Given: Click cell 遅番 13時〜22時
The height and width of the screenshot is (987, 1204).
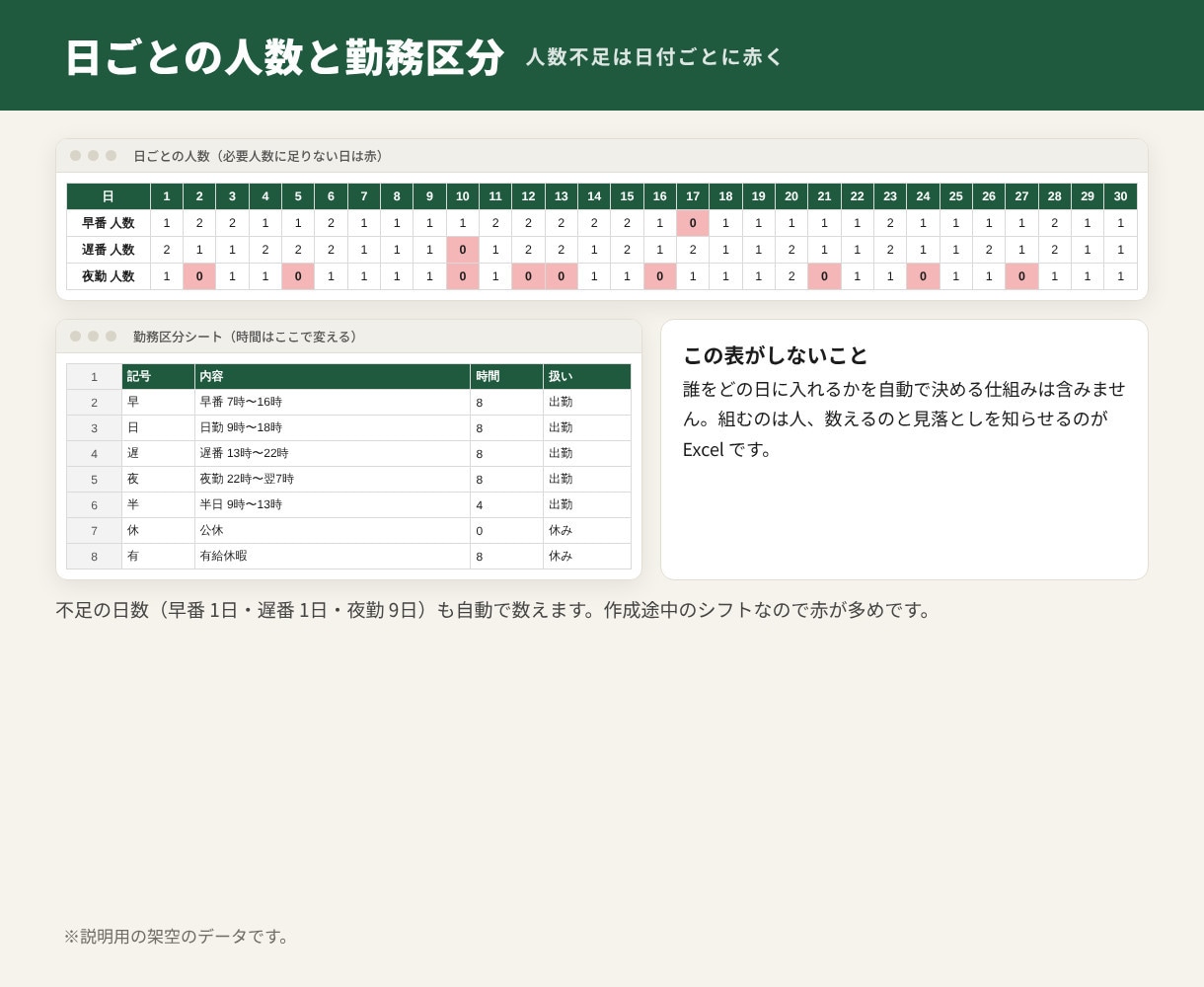Looking at the screenshot, I should click(333, 453).
